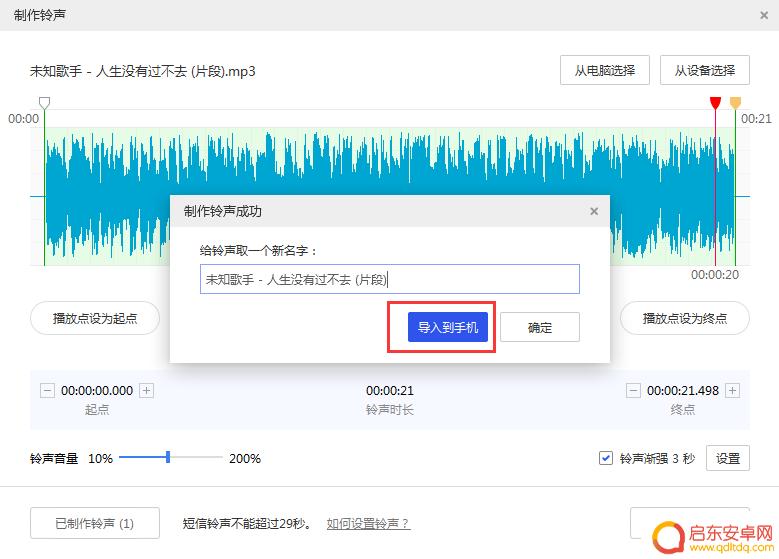
Task: Confirm with the 确定 button
Action: pos(540,327)
